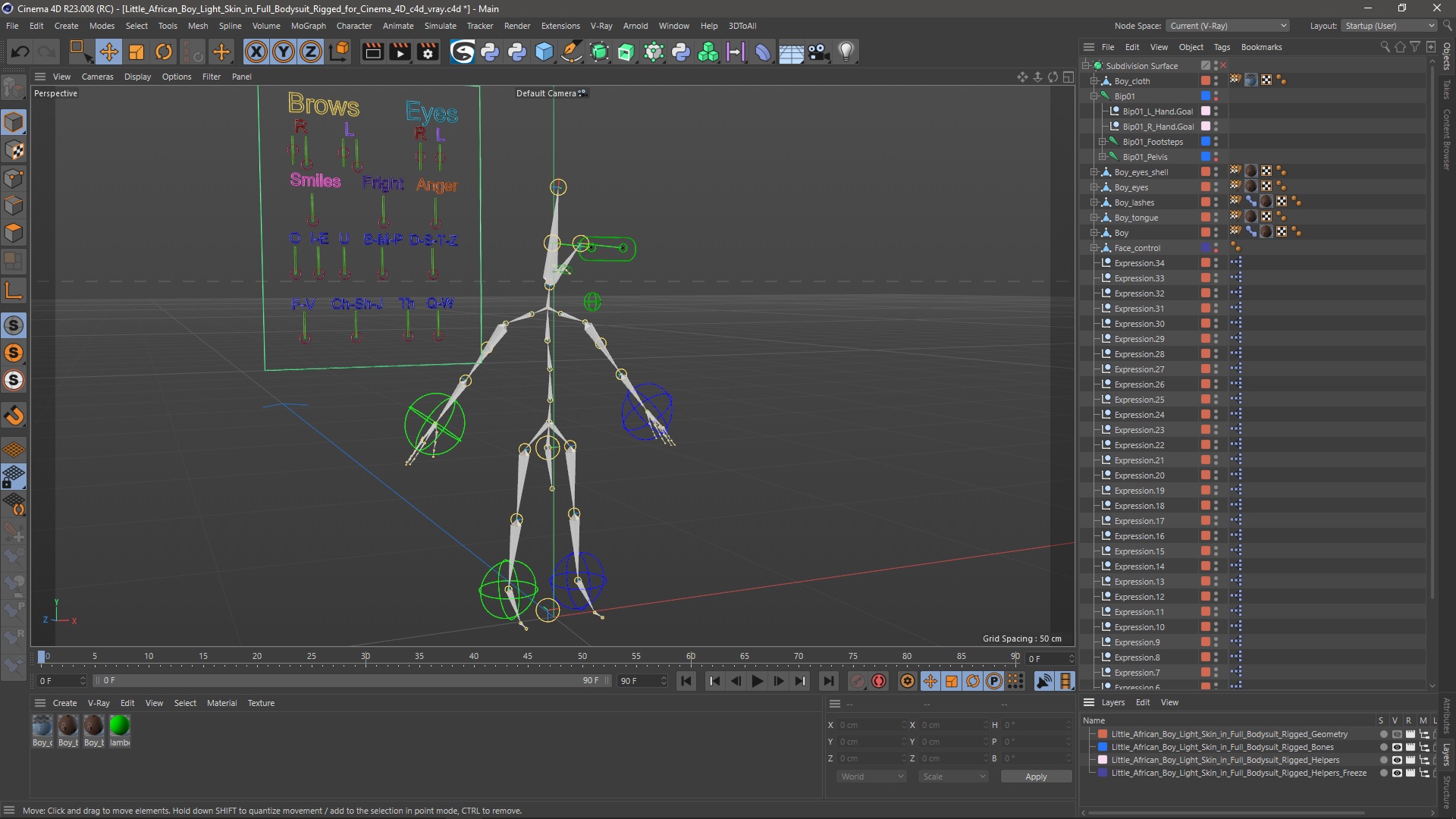Image resolution: width=1456 pixels, height=819 pixels.
Task: Toggle Autokeying red button
Action: click(879, 681)
